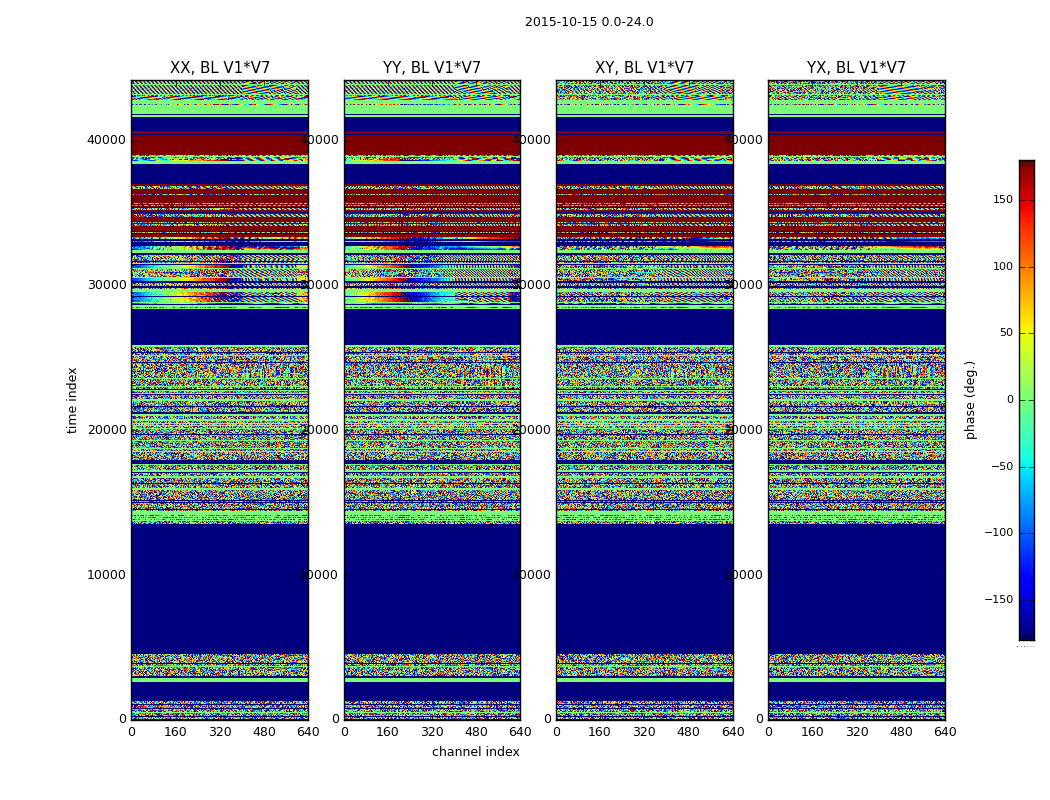This screenshot has height=800, width=1050.
Task: Click the 320 channel tick under XY plot
Action: click(x=644, y=732)
